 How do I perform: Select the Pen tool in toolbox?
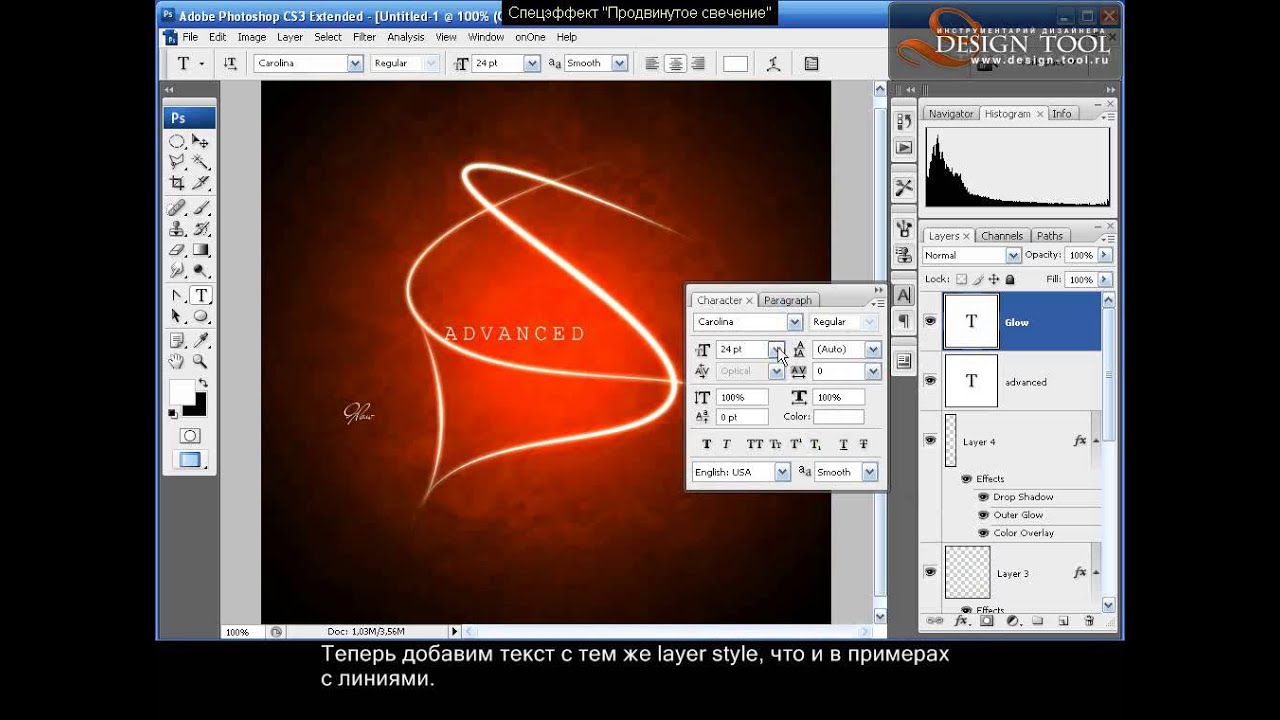point(177,295)
